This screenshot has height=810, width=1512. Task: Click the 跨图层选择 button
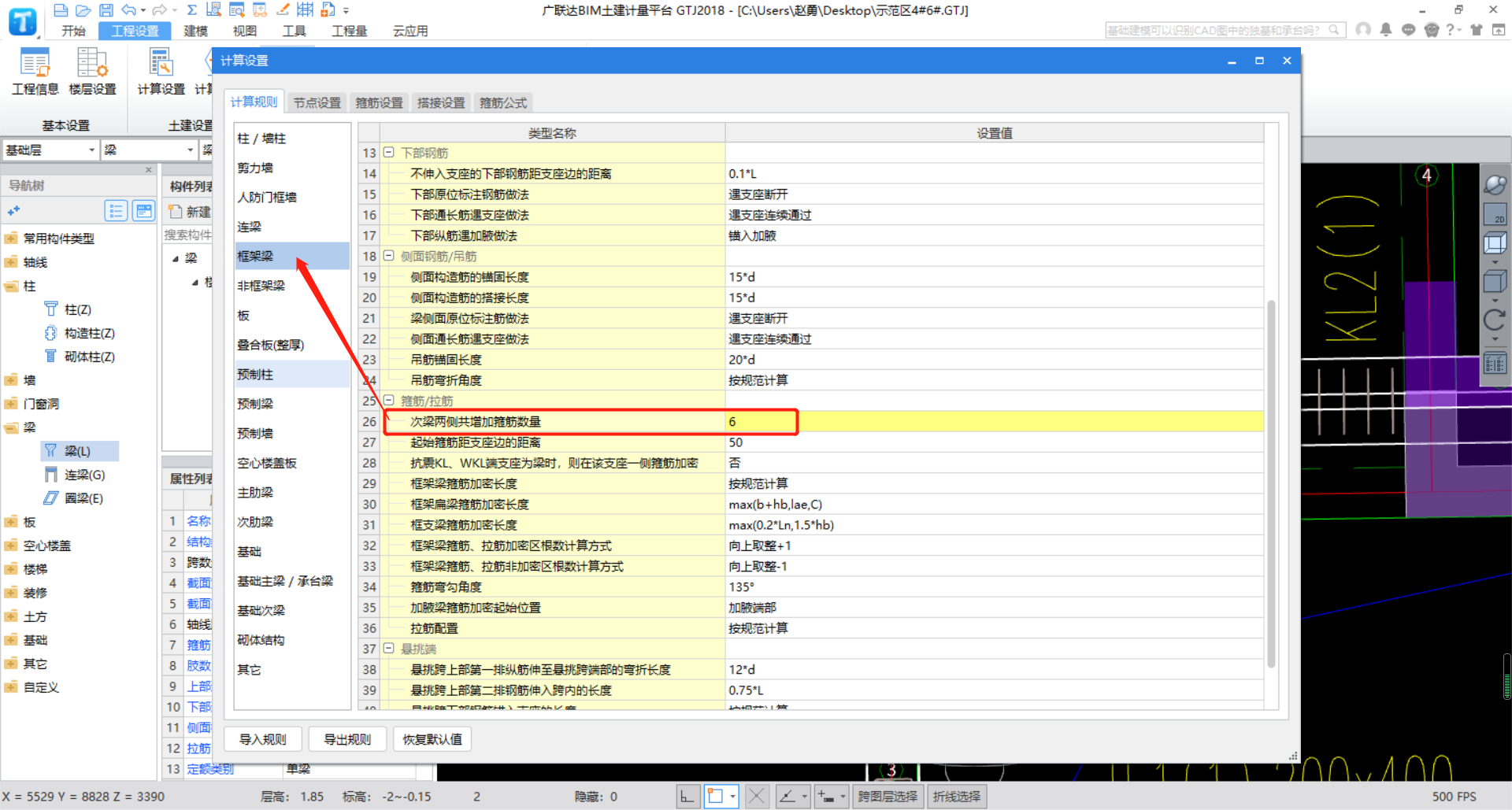(x=888, y=797)
